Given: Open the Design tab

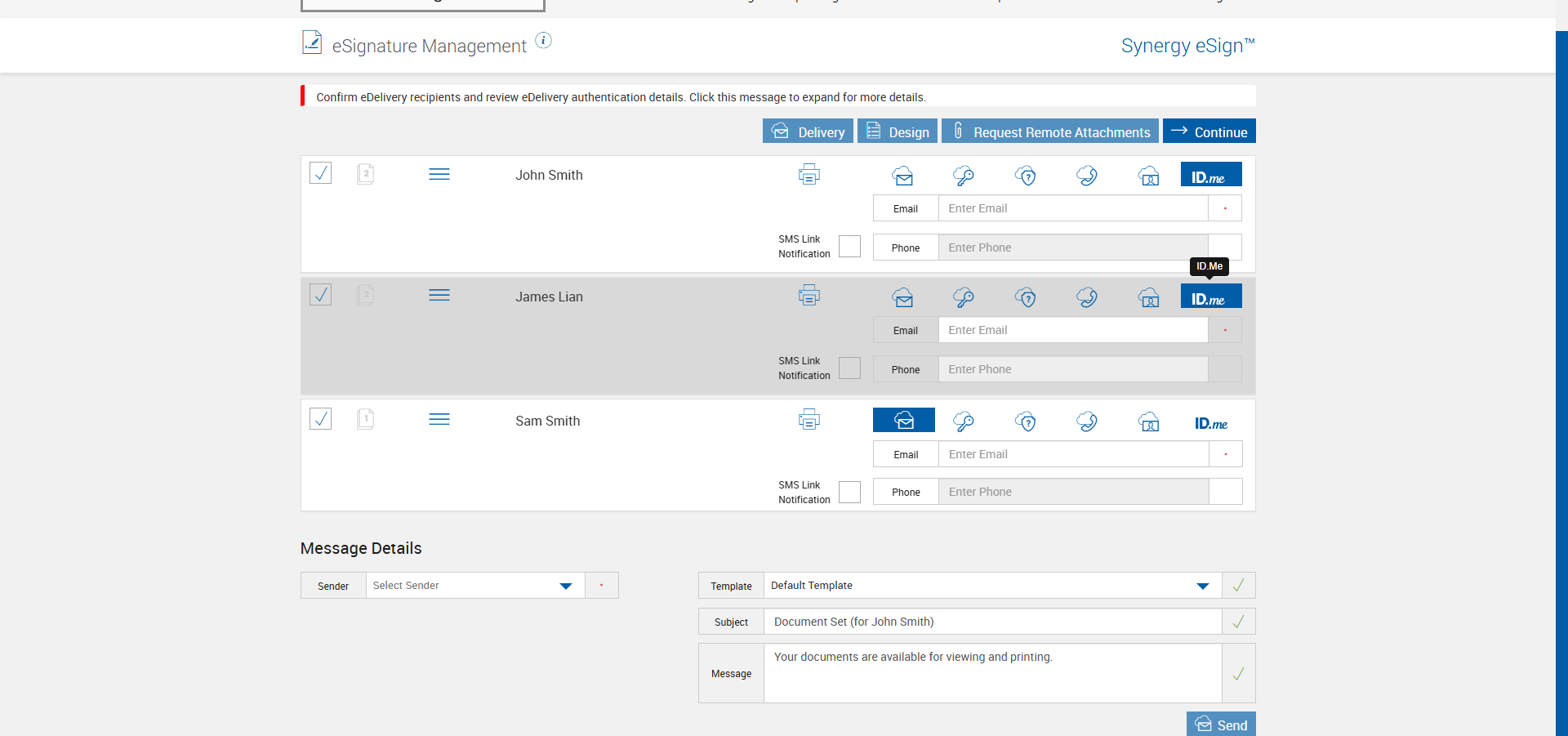Looking at the screenshot, I should 897,132.
